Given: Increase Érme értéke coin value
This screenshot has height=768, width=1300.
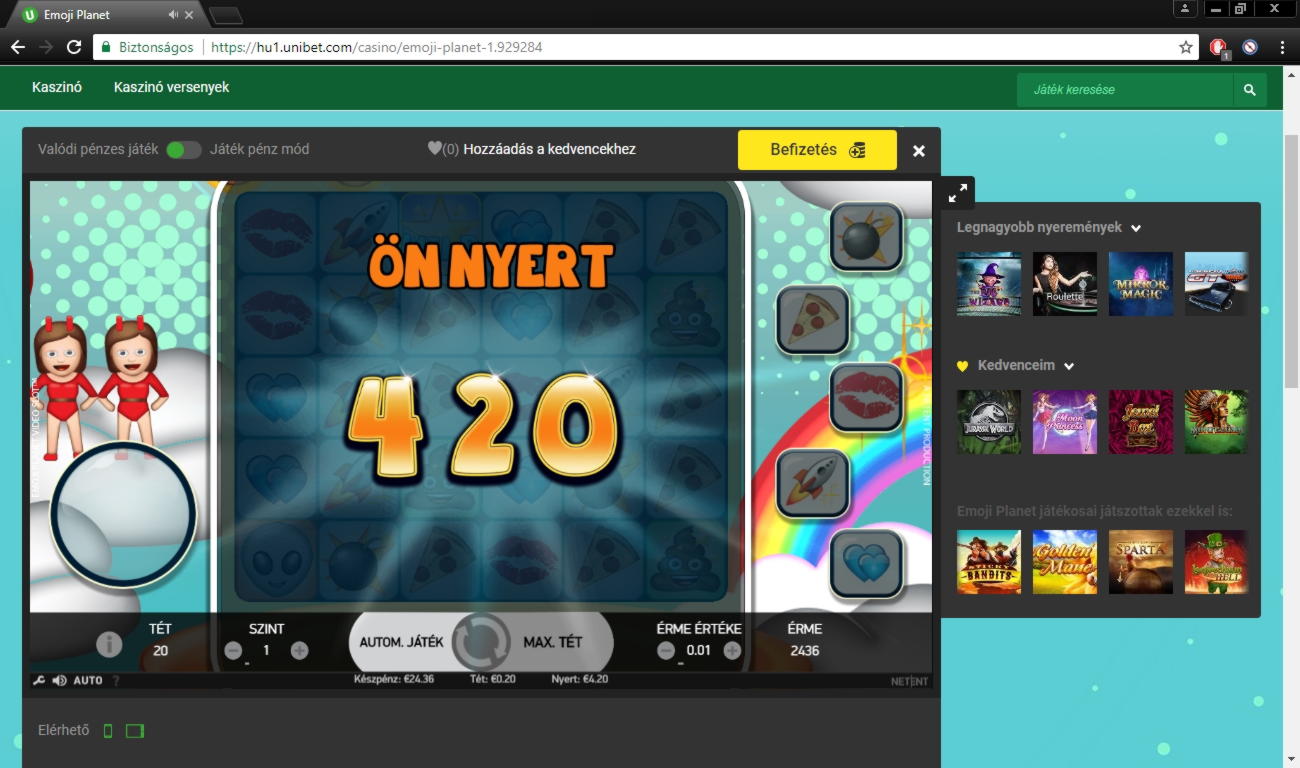Looking at the screenshot, I should click(732, 650).
